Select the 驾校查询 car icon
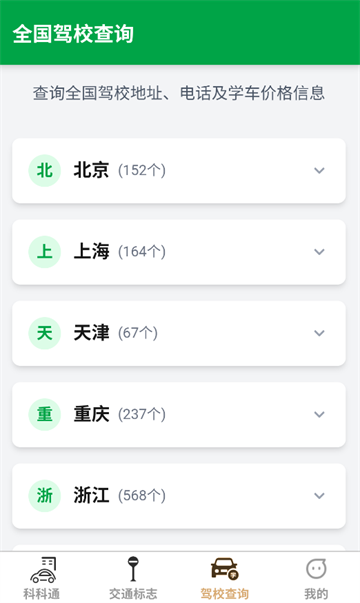Screen dimensions: 360x603 [x=225, y=569]
